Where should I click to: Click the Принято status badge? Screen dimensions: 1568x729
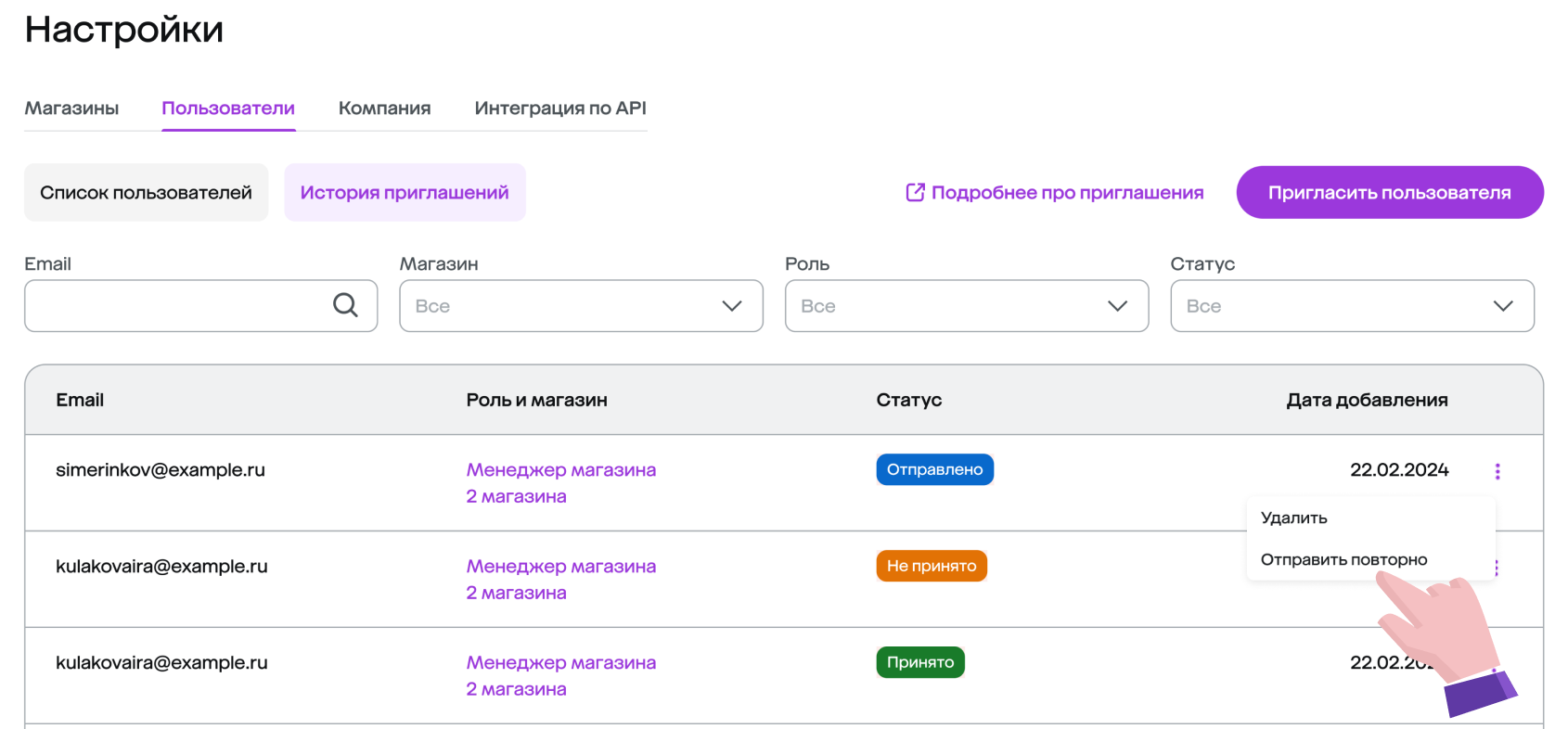pyautogui.click(x=919, y=662)
